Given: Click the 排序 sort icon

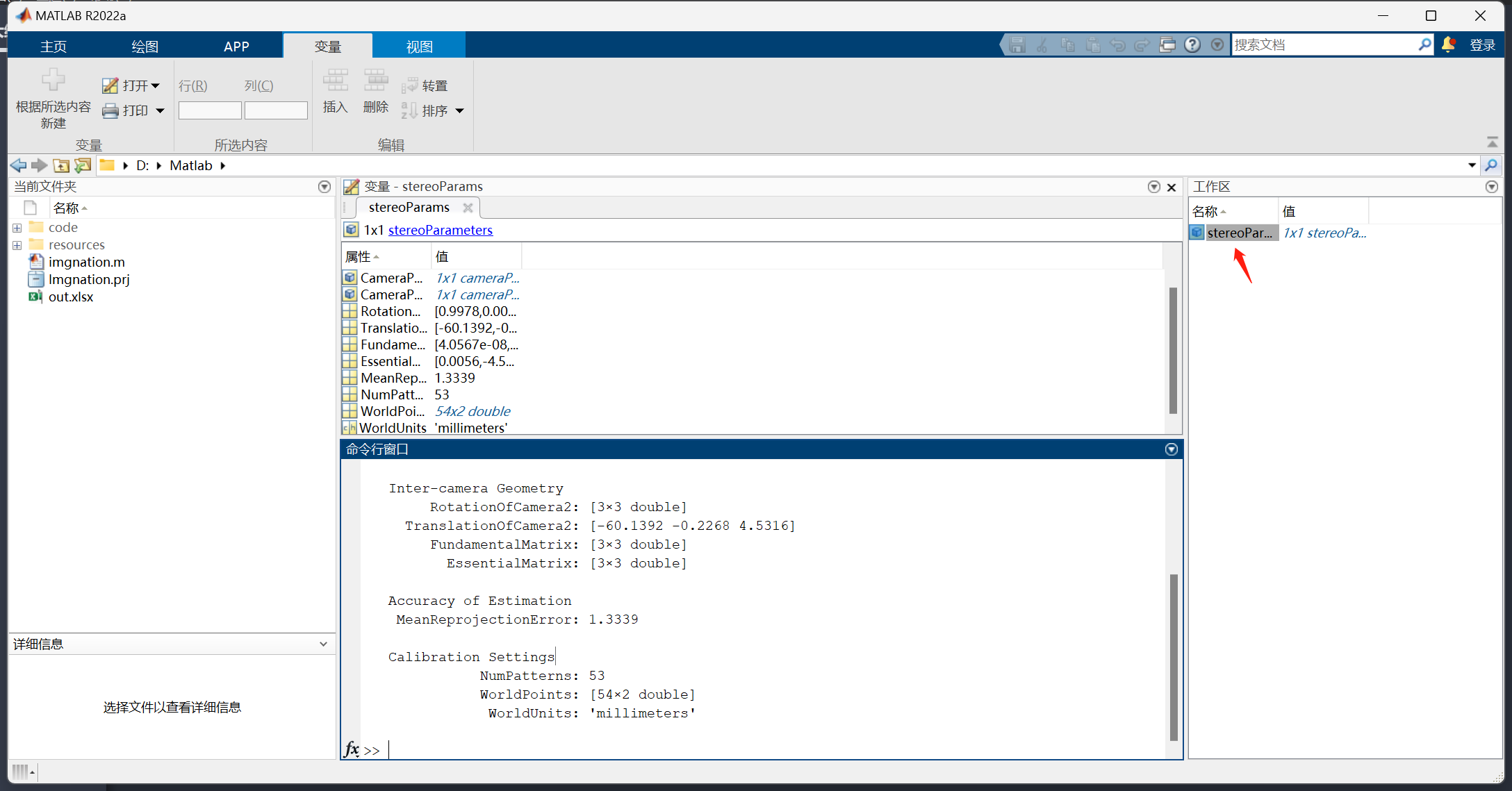Looking at the screenshot, I should coord(409,110).
